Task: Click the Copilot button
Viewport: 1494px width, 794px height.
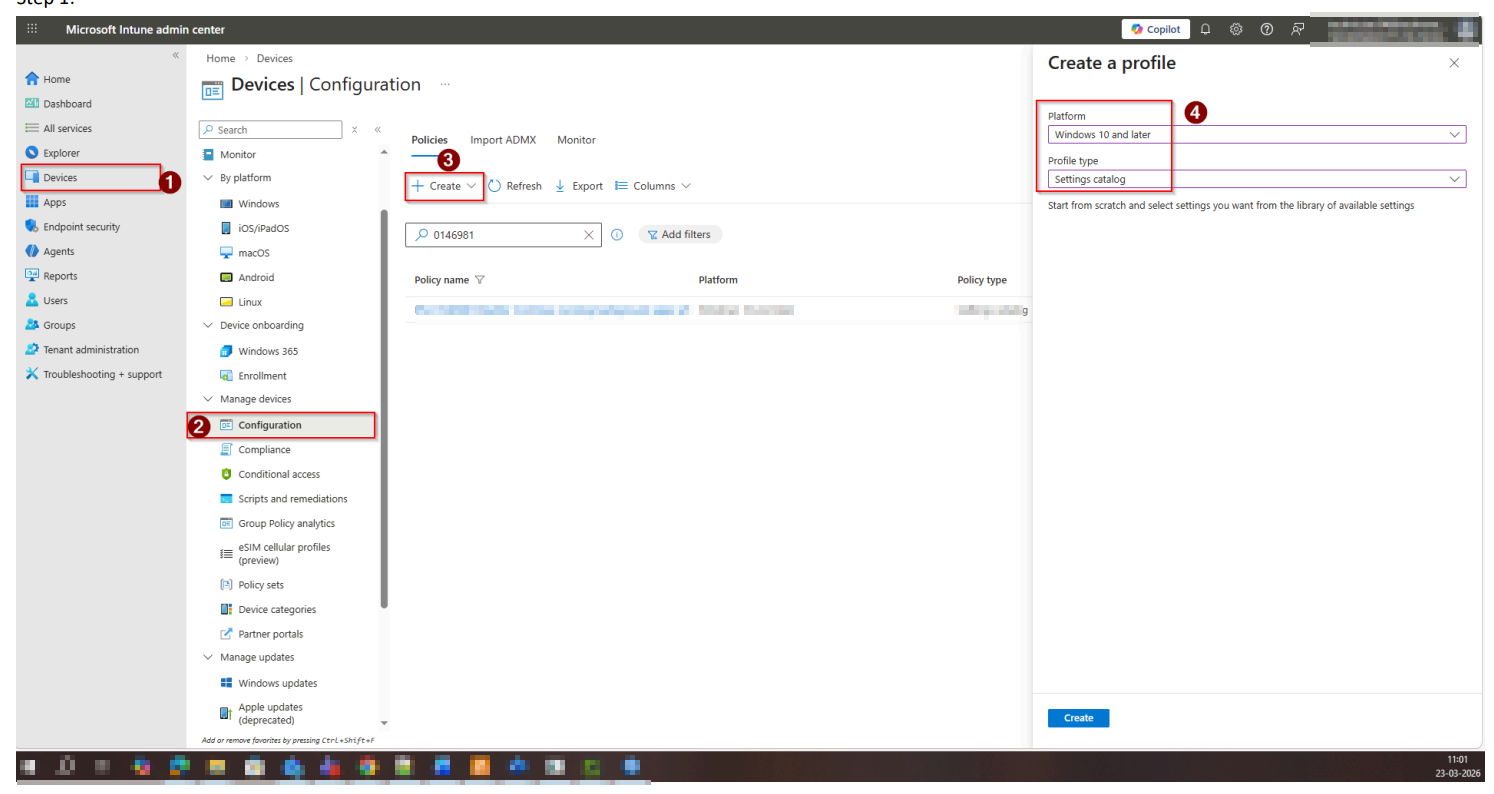Action: pos(1155,30)
